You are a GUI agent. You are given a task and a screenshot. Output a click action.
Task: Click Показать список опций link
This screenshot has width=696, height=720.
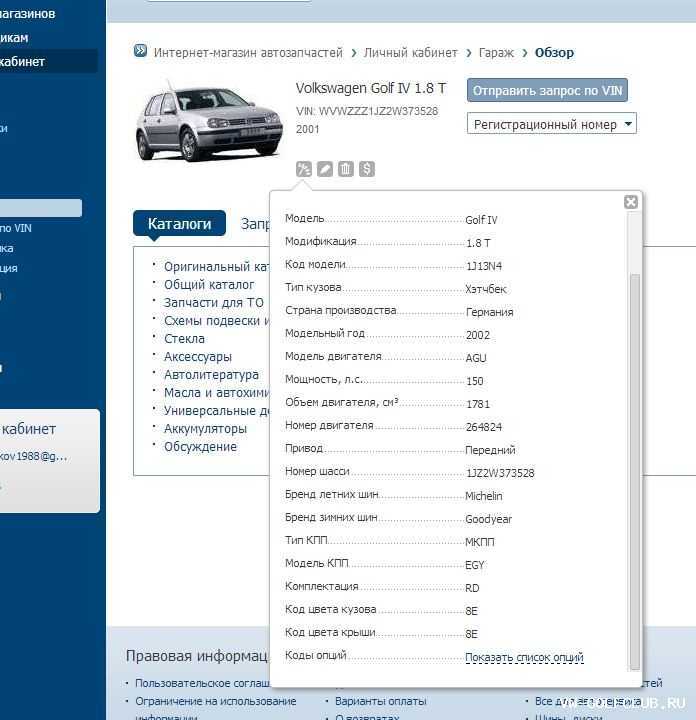(524, 658)
